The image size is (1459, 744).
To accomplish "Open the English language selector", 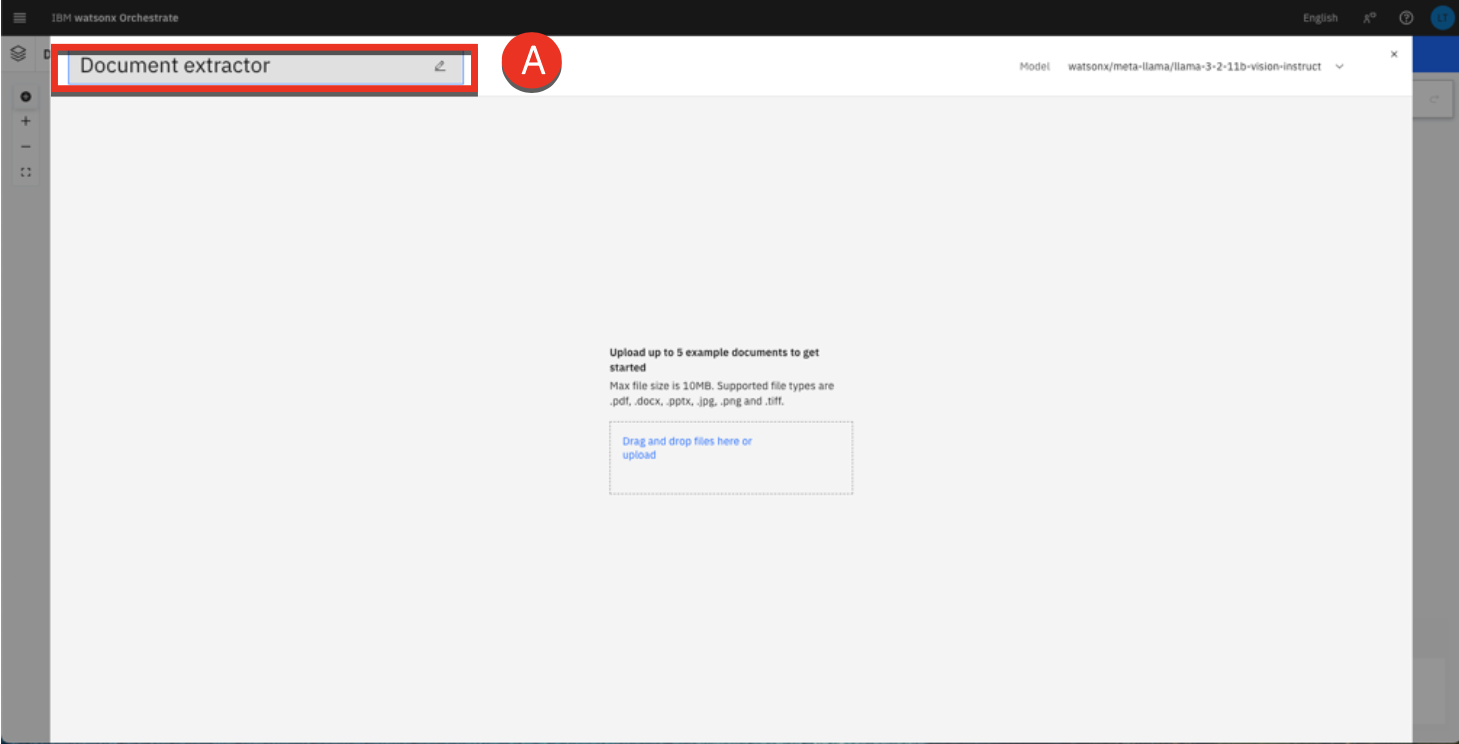I will click(x=1319, y=18).
